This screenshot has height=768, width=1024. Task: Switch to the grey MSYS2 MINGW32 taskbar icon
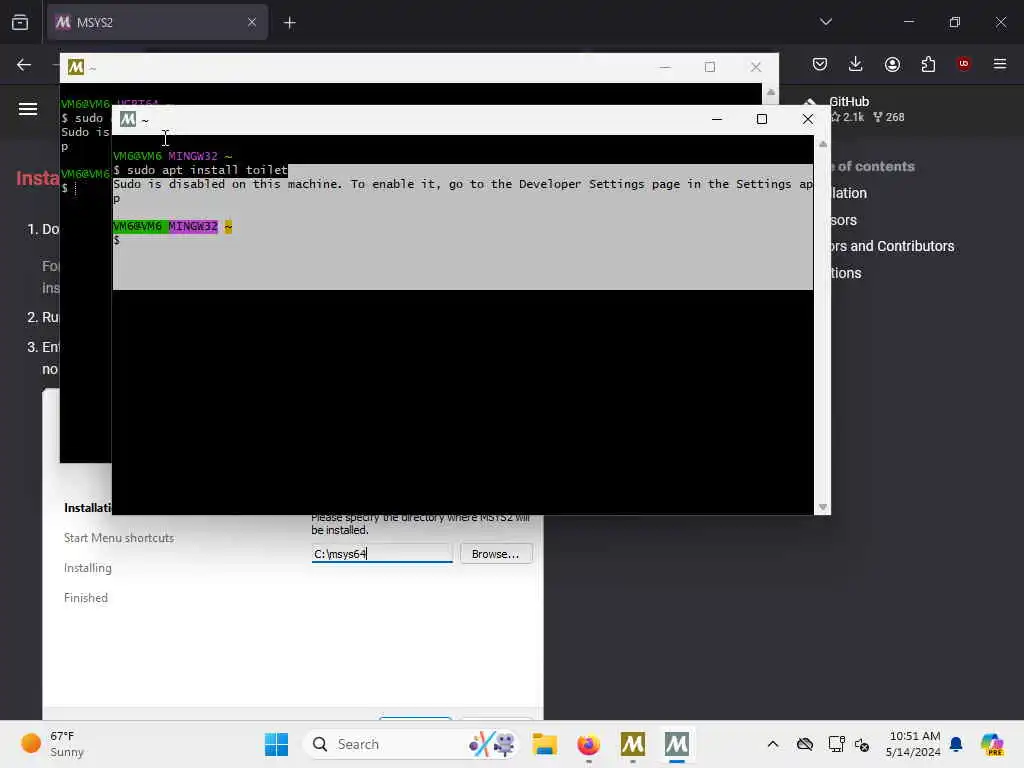point(677,744)
